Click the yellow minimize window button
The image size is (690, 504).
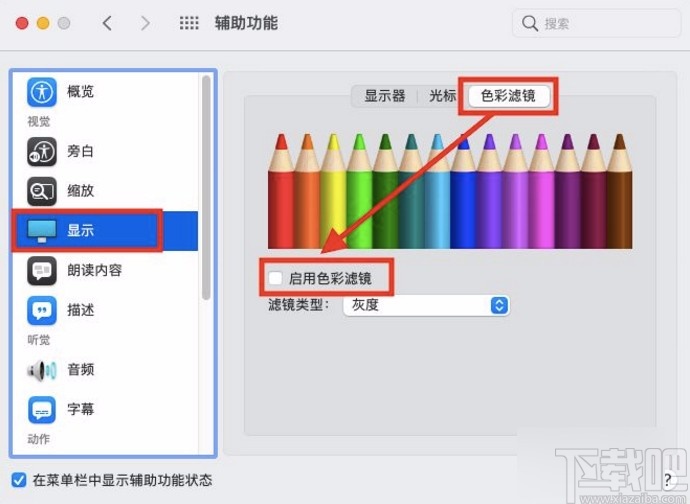pyautogui.click(x=43, y=23)
